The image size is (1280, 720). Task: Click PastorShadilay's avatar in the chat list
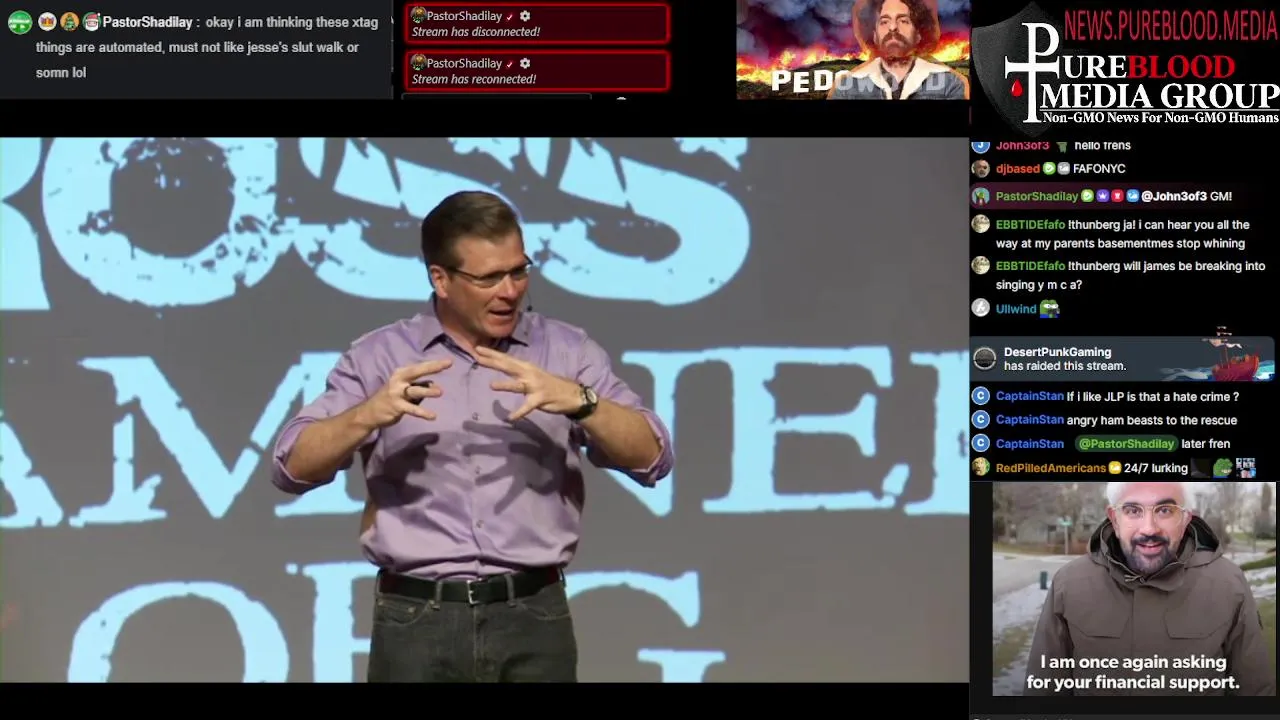pyautogui.click(x=980, y=196)
